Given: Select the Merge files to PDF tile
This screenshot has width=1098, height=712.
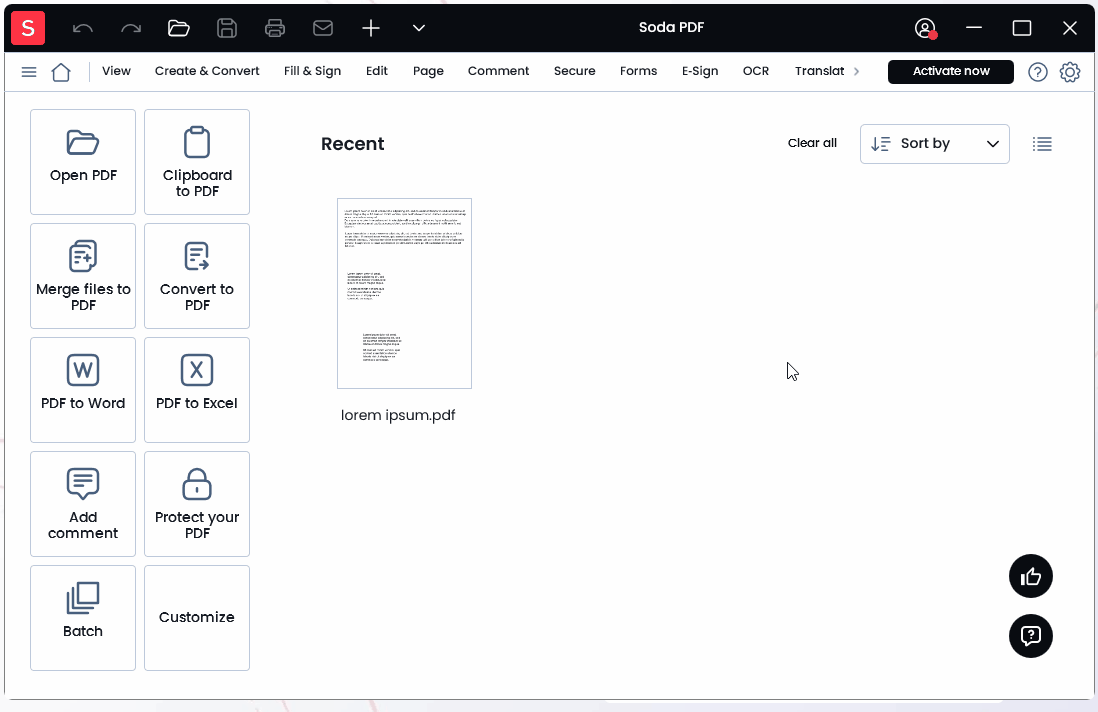Looking at the screenshot, I should [x=83, y=276].
